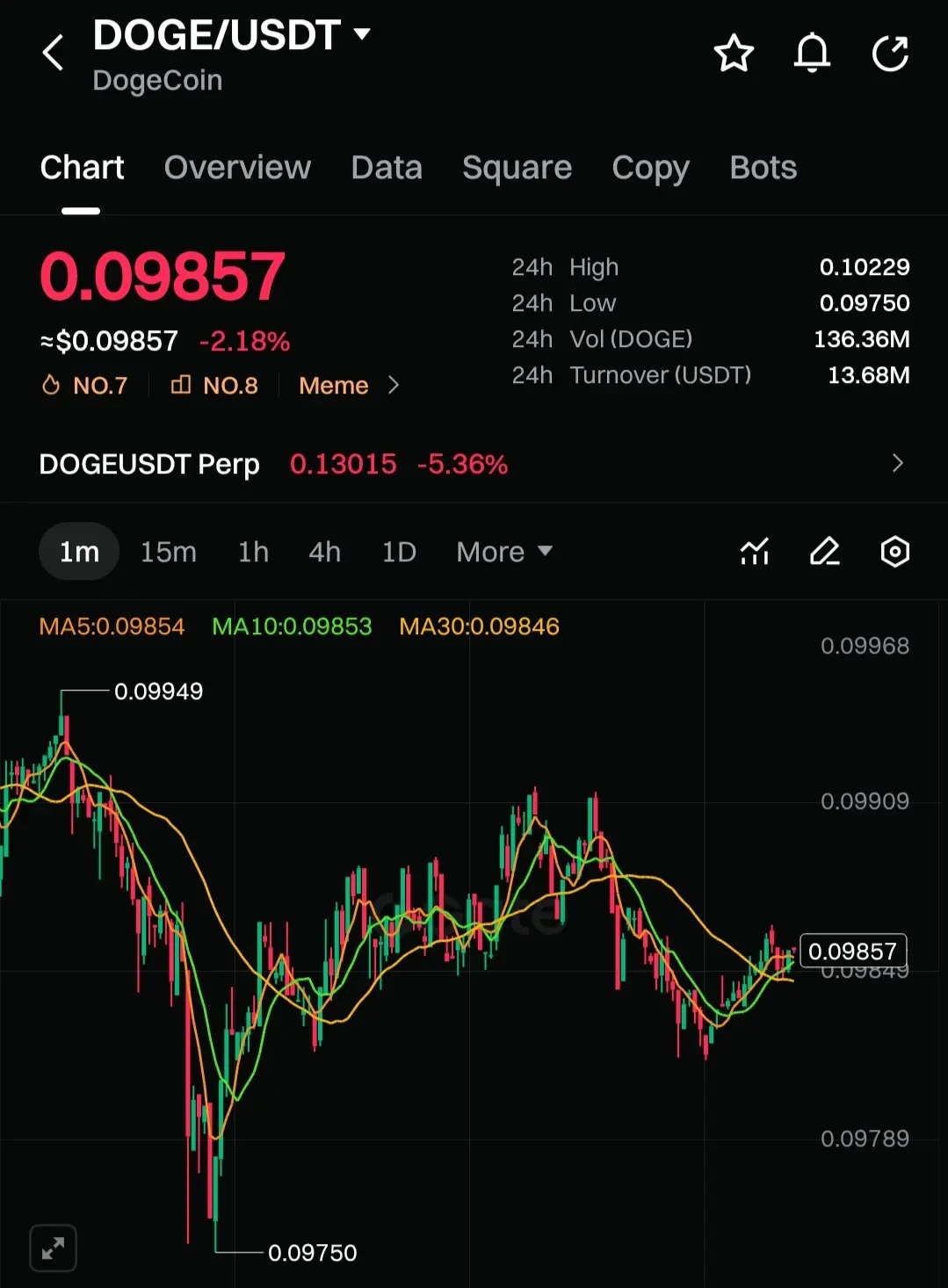The height and width of the screenshot is (1288, 948).
Task: Tap the 24h Vol value 136.36M
Action: [x=862, y=339]
